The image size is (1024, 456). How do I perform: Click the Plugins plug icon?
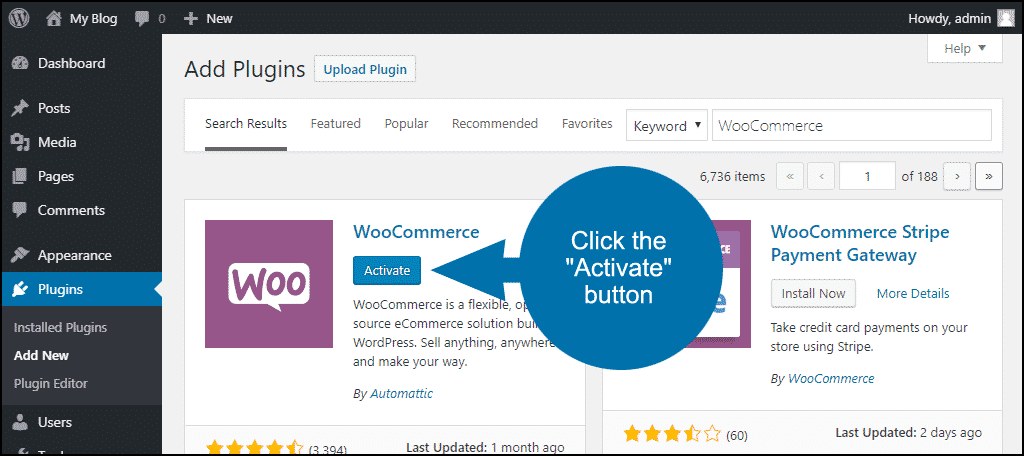pos(20,289)
